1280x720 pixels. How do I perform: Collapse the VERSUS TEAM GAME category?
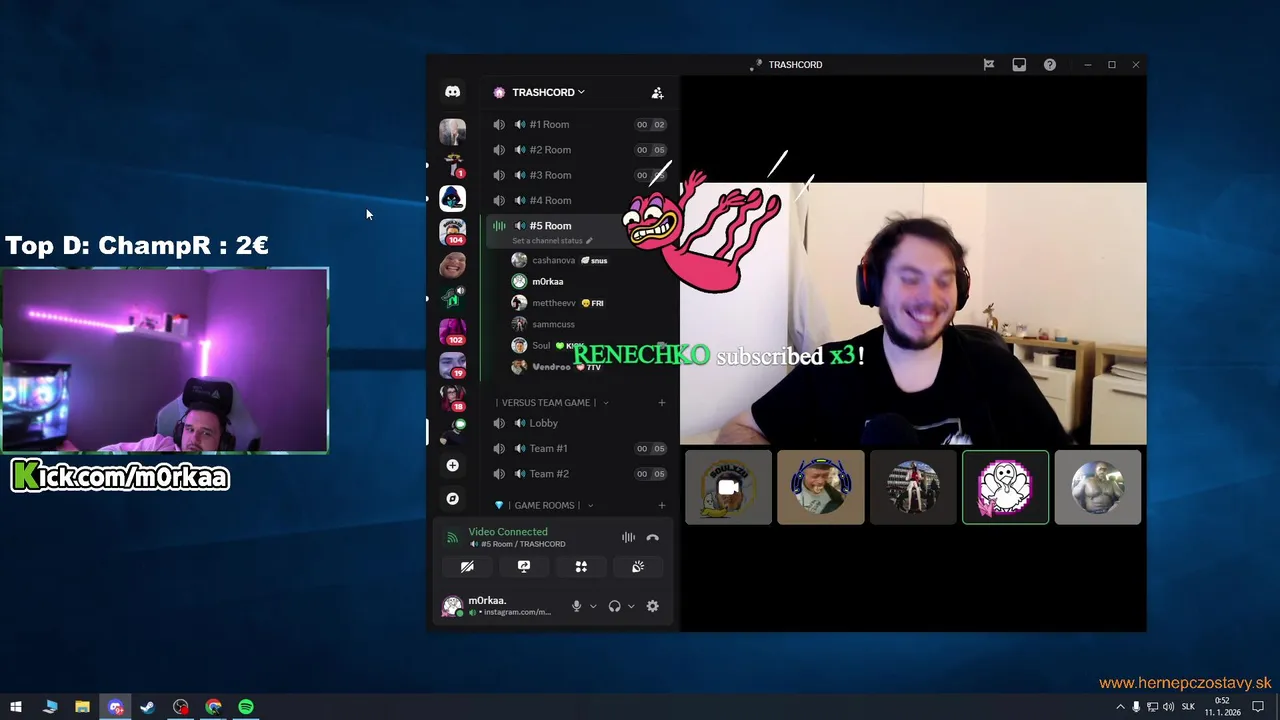549,403
